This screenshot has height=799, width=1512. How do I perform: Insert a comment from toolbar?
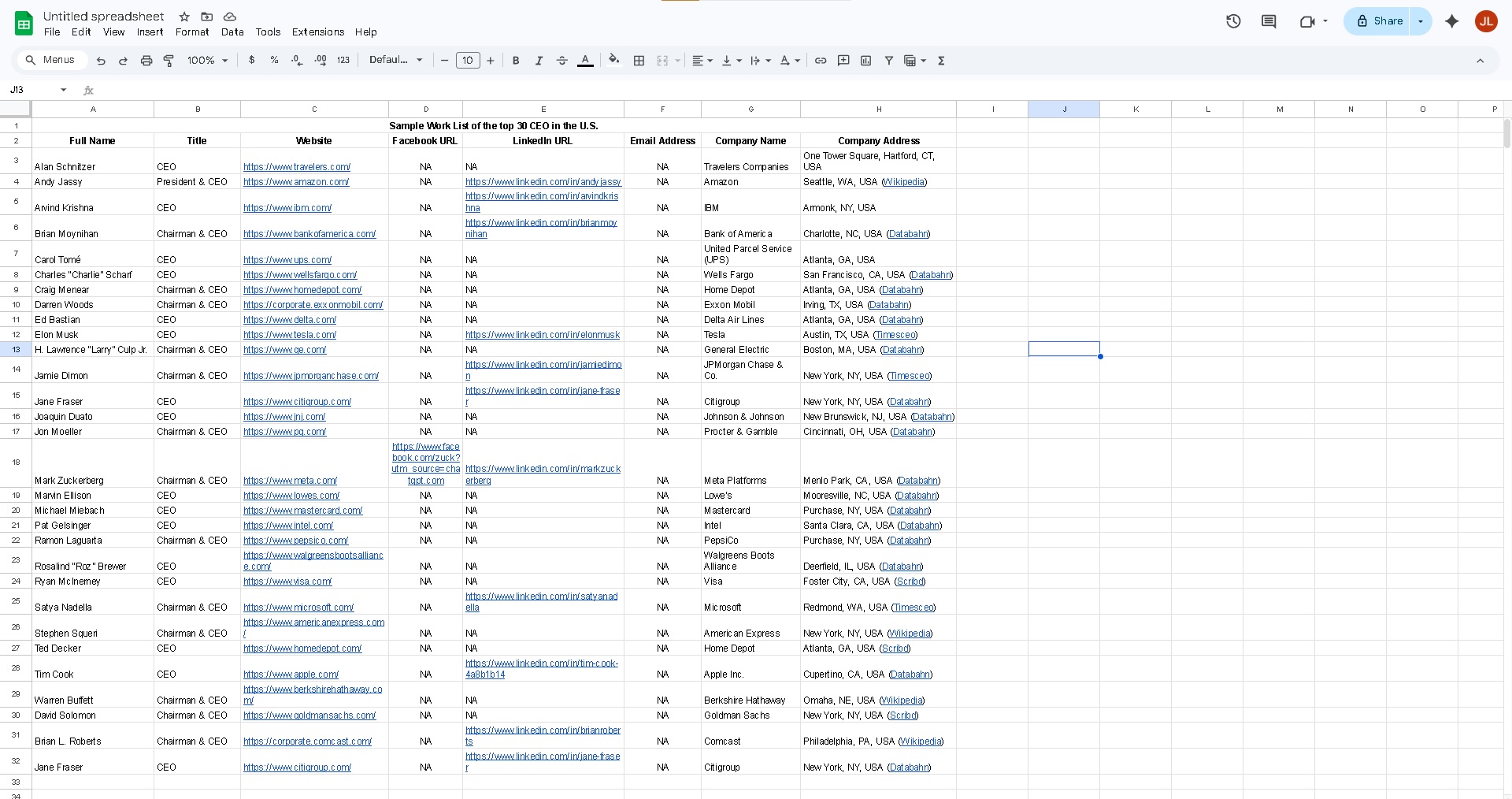[843, 61]
